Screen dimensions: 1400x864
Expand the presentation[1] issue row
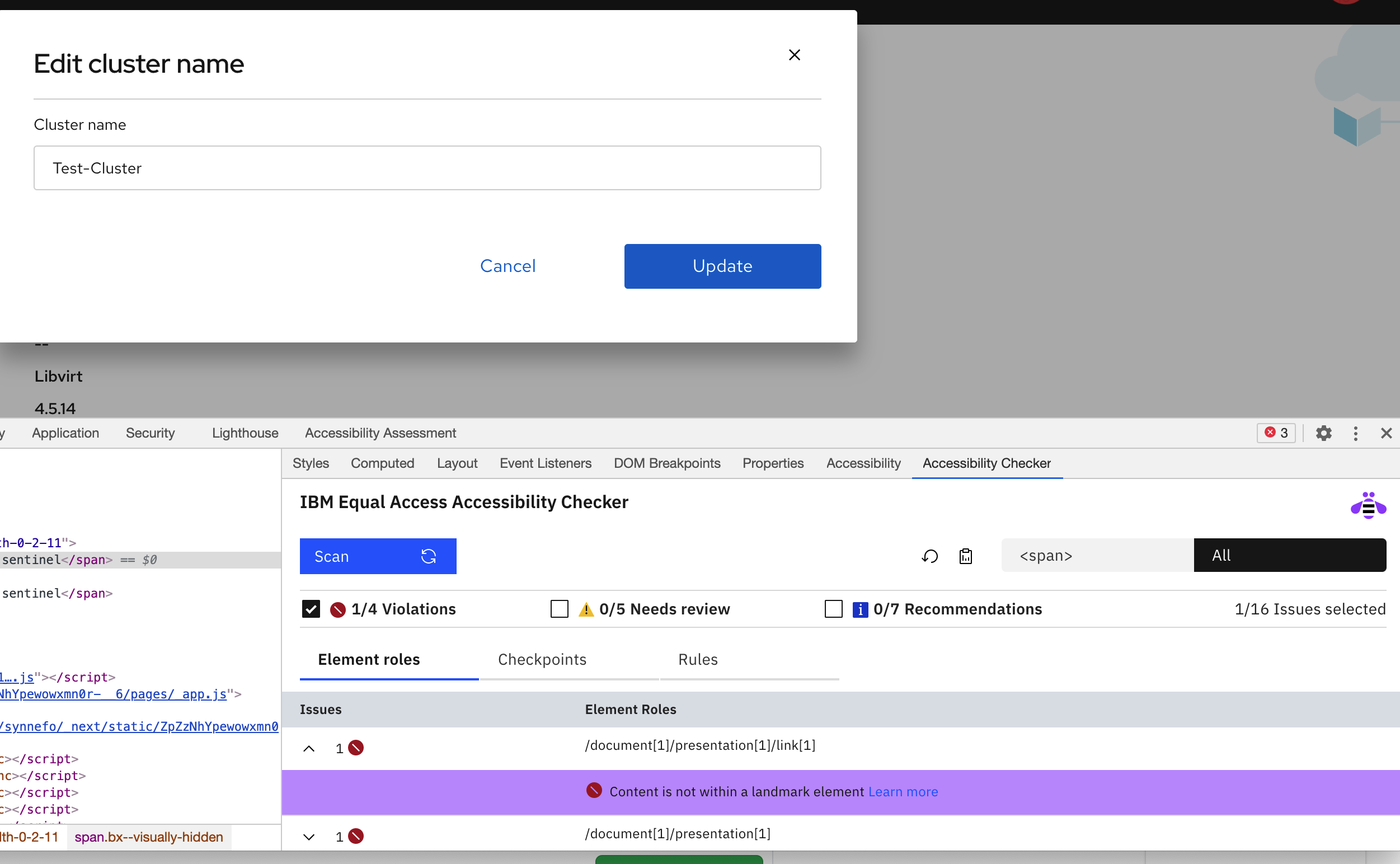coord(309,836)
